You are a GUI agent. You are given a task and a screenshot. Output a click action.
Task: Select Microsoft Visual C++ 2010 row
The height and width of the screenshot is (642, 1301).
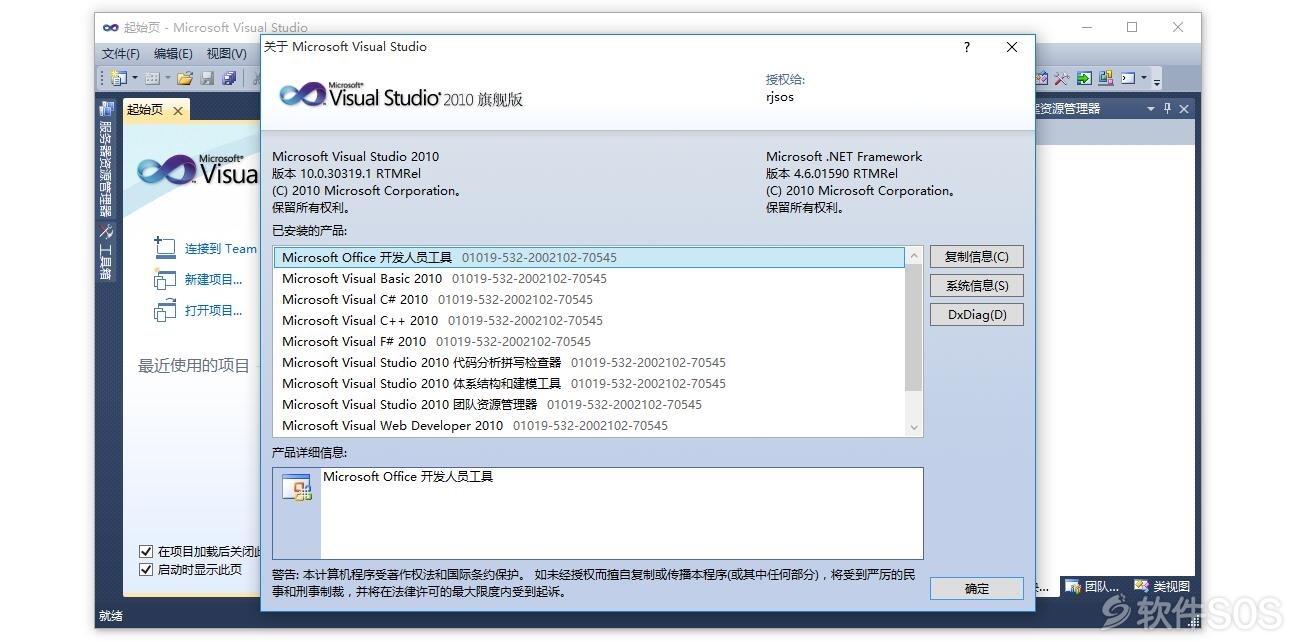(x=588, y=320)
